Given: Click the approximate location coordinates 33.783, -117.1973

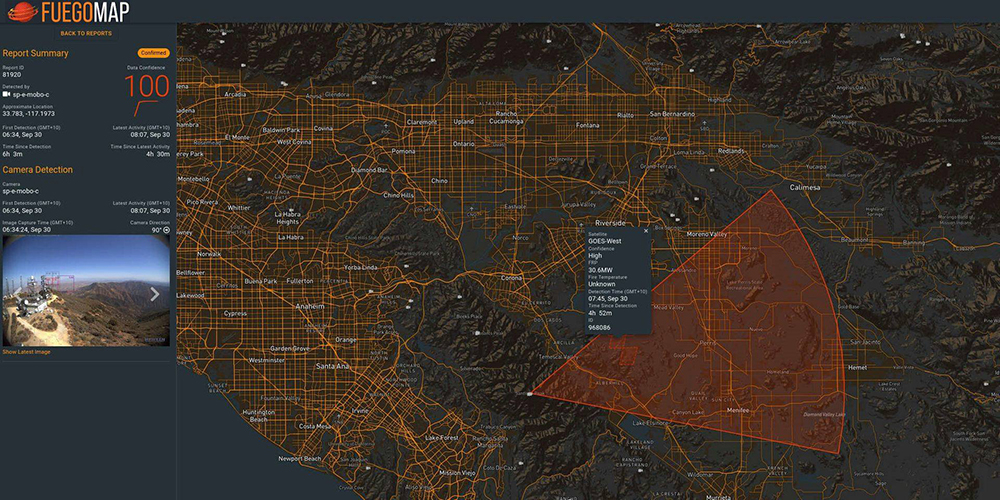Looking at the screenshot, I should click(29, 114).
